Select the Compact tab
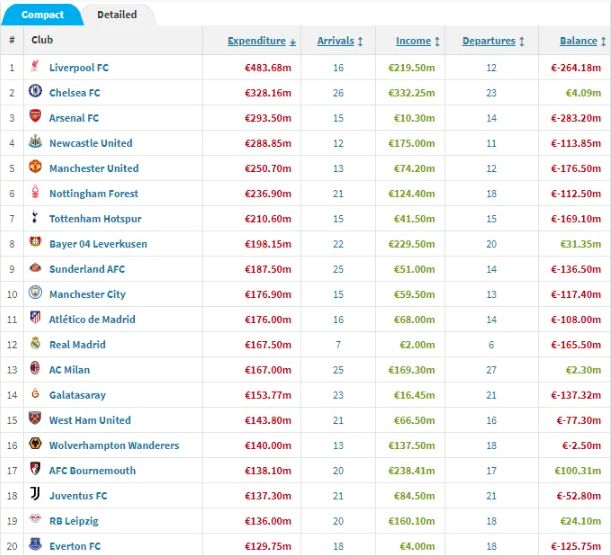The image size is (611, 555). [x=42, y=15]
